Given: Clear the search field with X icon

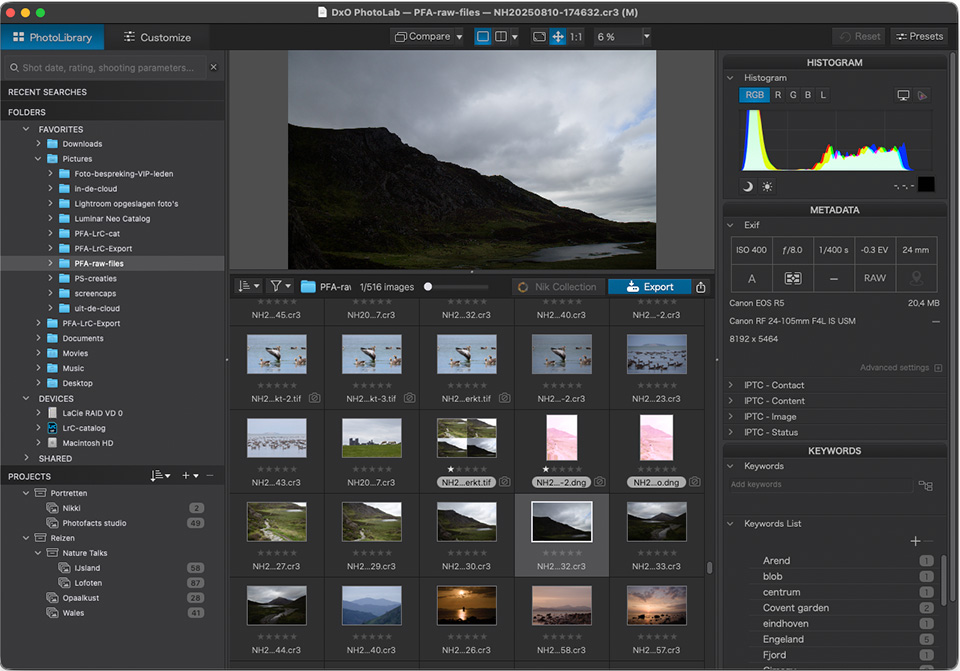Looking at the screenshot, I should pyautogui.click(x=213, y=68).
